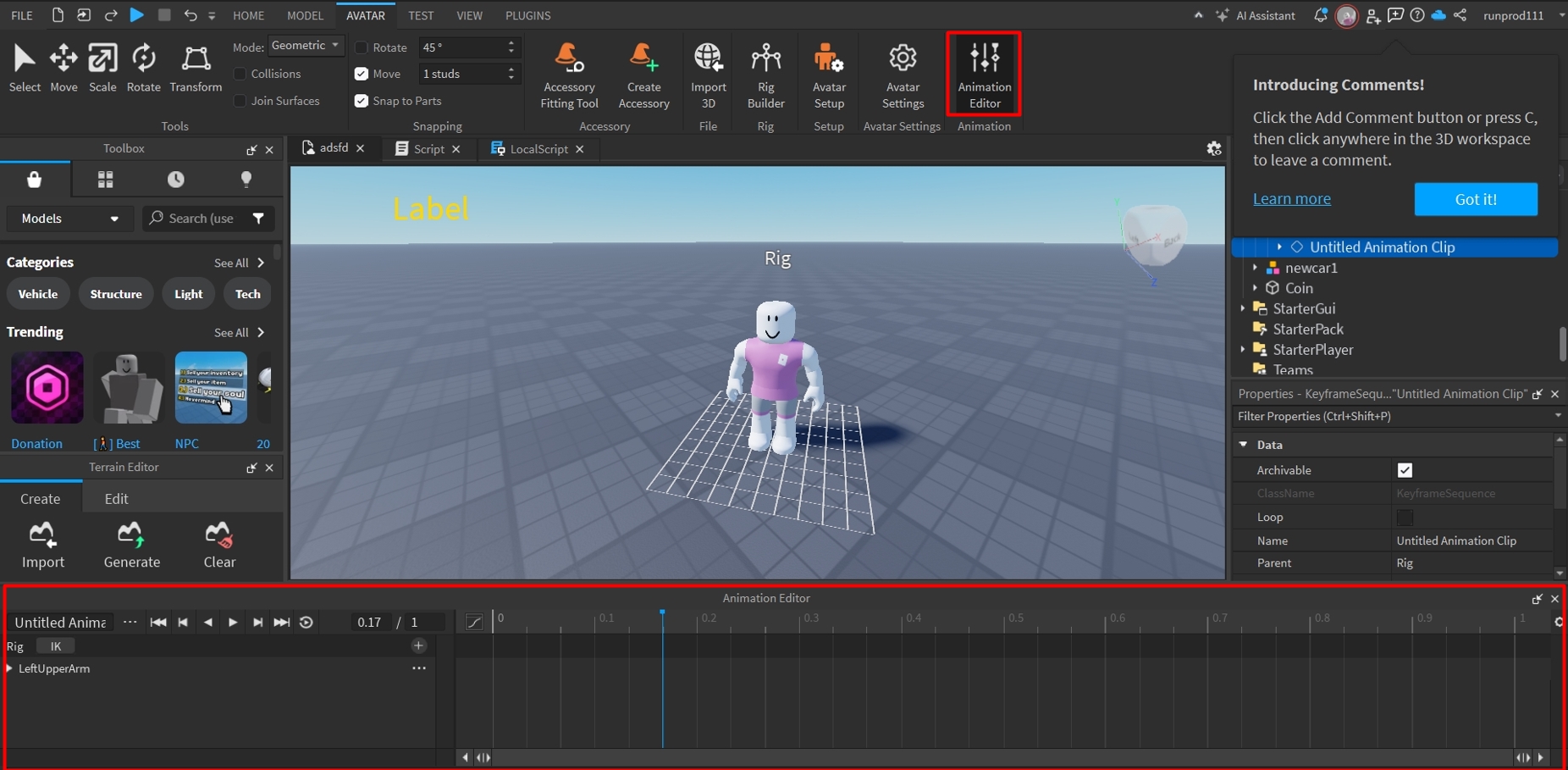
Task: Click Play in the animation controls
Action: pos(232,622)
